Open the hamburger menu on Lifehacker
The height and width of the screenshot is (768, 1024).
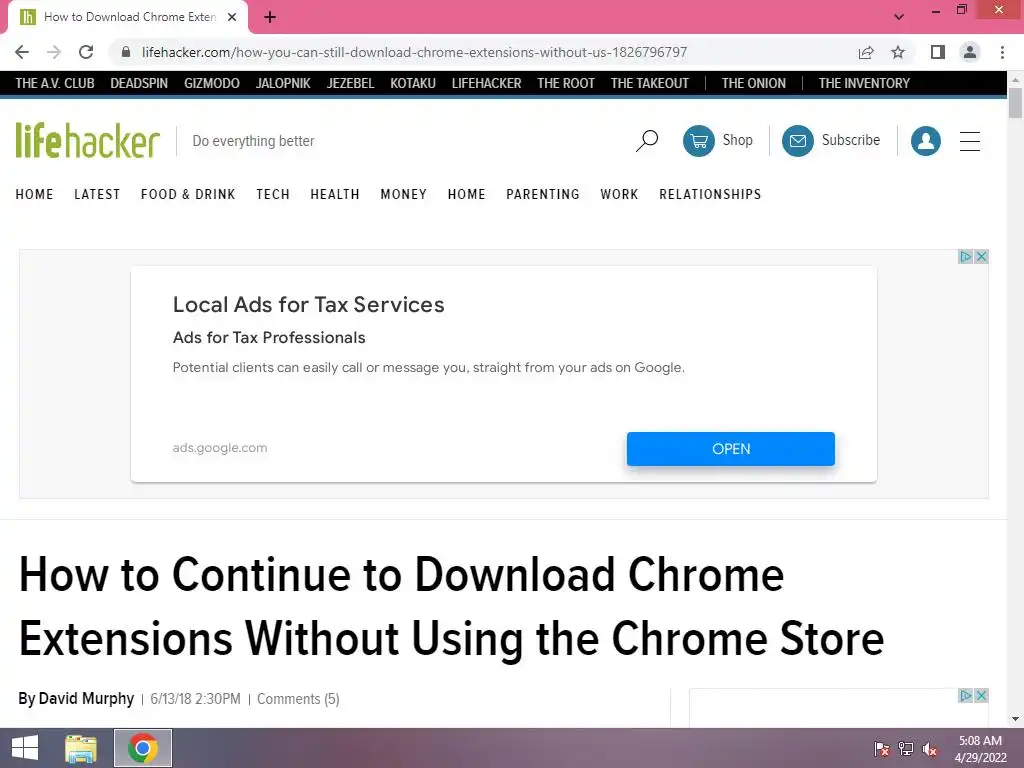point(970,141)
